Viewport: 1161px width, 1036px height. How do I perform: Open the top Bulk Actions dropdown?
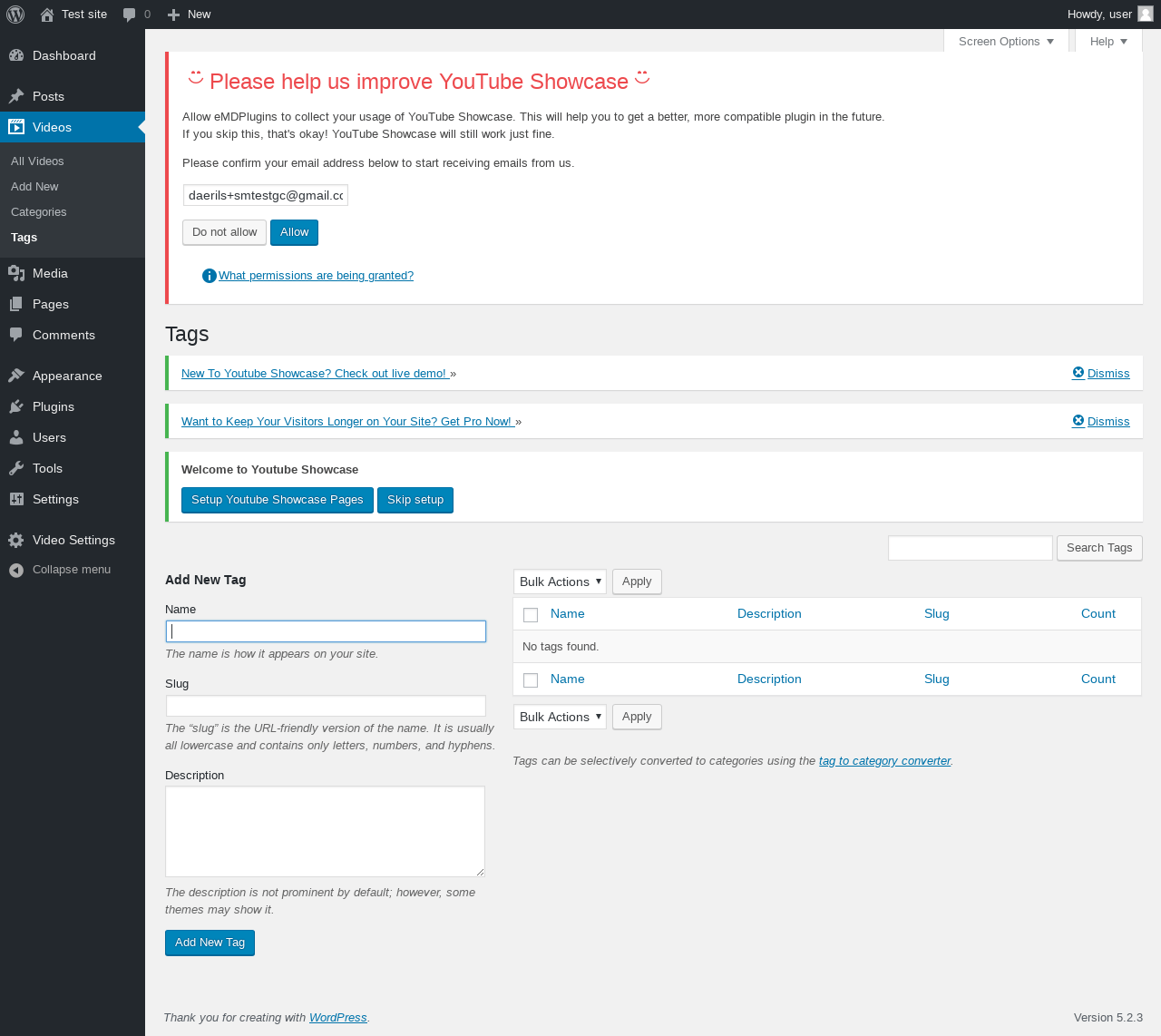[560, 582]
